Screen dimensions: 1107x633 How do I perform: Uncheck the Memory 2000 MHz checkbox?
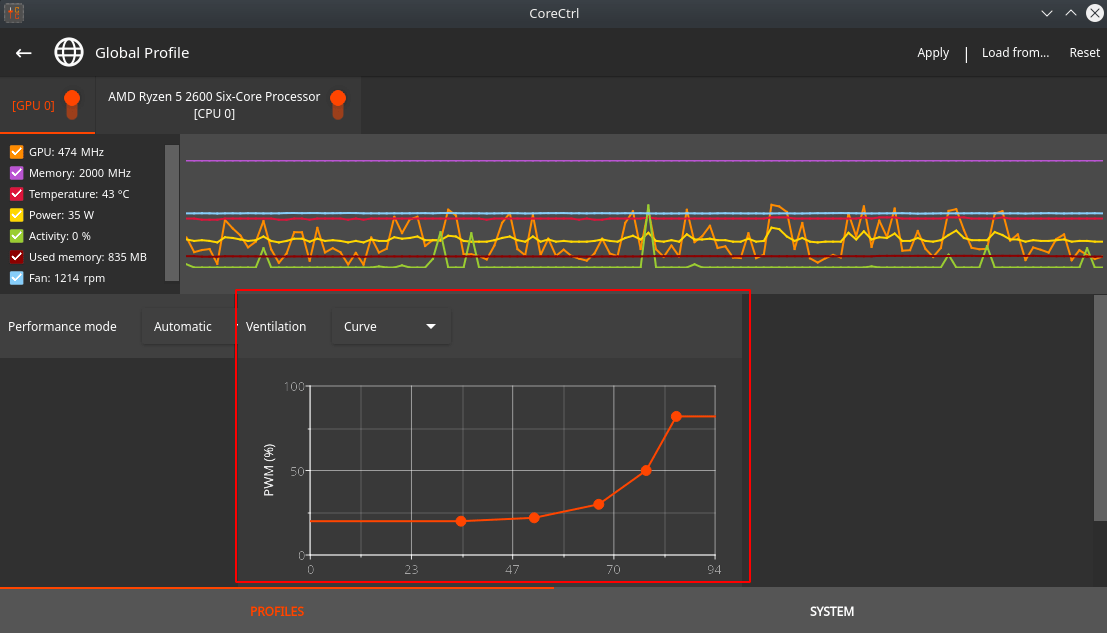pyautogui.click(x=16, y=173)
